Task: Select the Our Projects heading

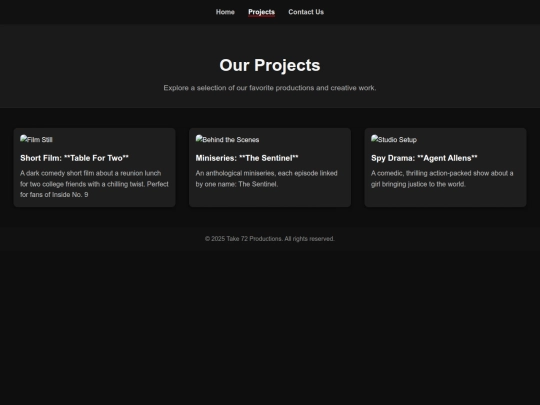Action: point(270,65)
